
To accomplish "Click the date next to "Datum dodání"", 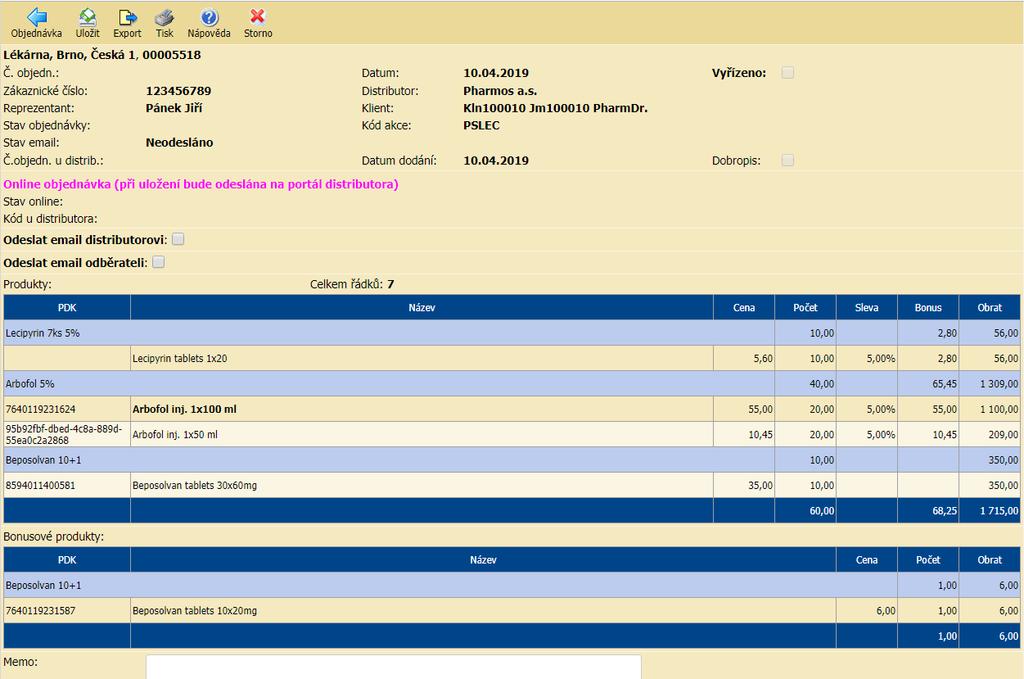I will click(x=496, y=160).
